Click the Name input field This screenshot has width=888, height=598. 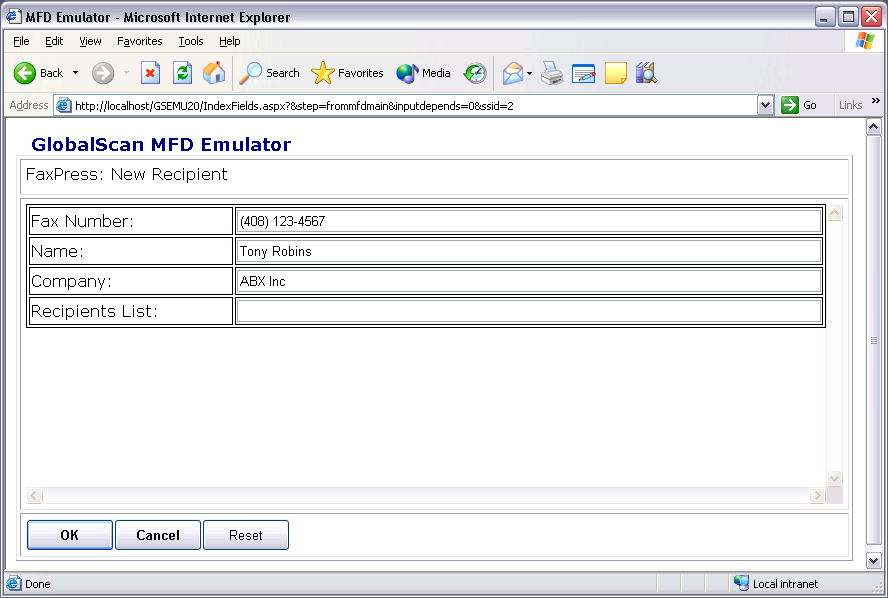click(x=529, y=251)
